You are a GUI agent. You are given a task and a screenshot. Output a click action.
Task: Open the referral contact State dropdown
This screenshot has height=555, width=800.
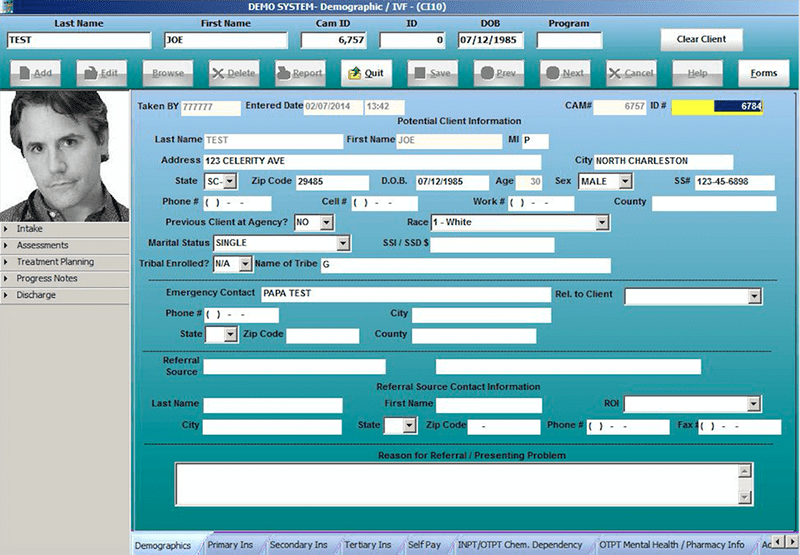410,425
